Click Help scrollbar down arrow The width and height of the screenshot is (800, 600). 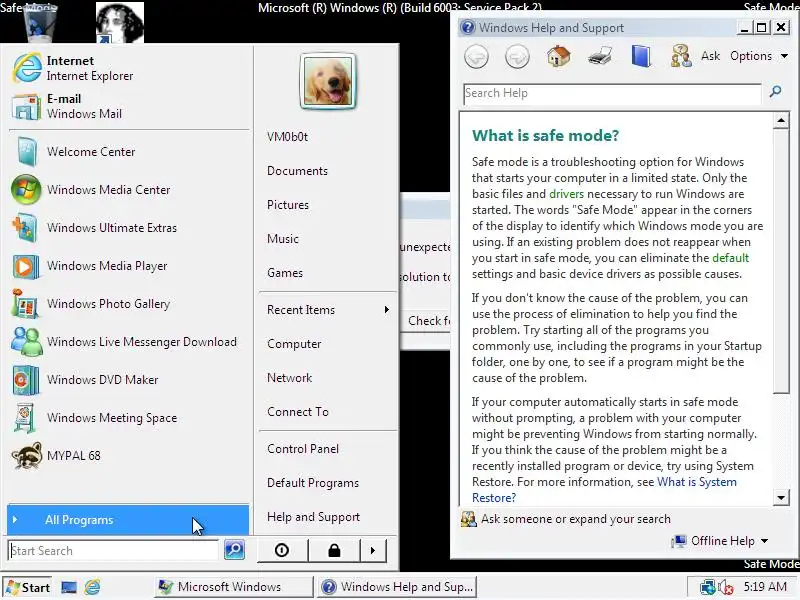pyautogui.click(x=781, y=497)
